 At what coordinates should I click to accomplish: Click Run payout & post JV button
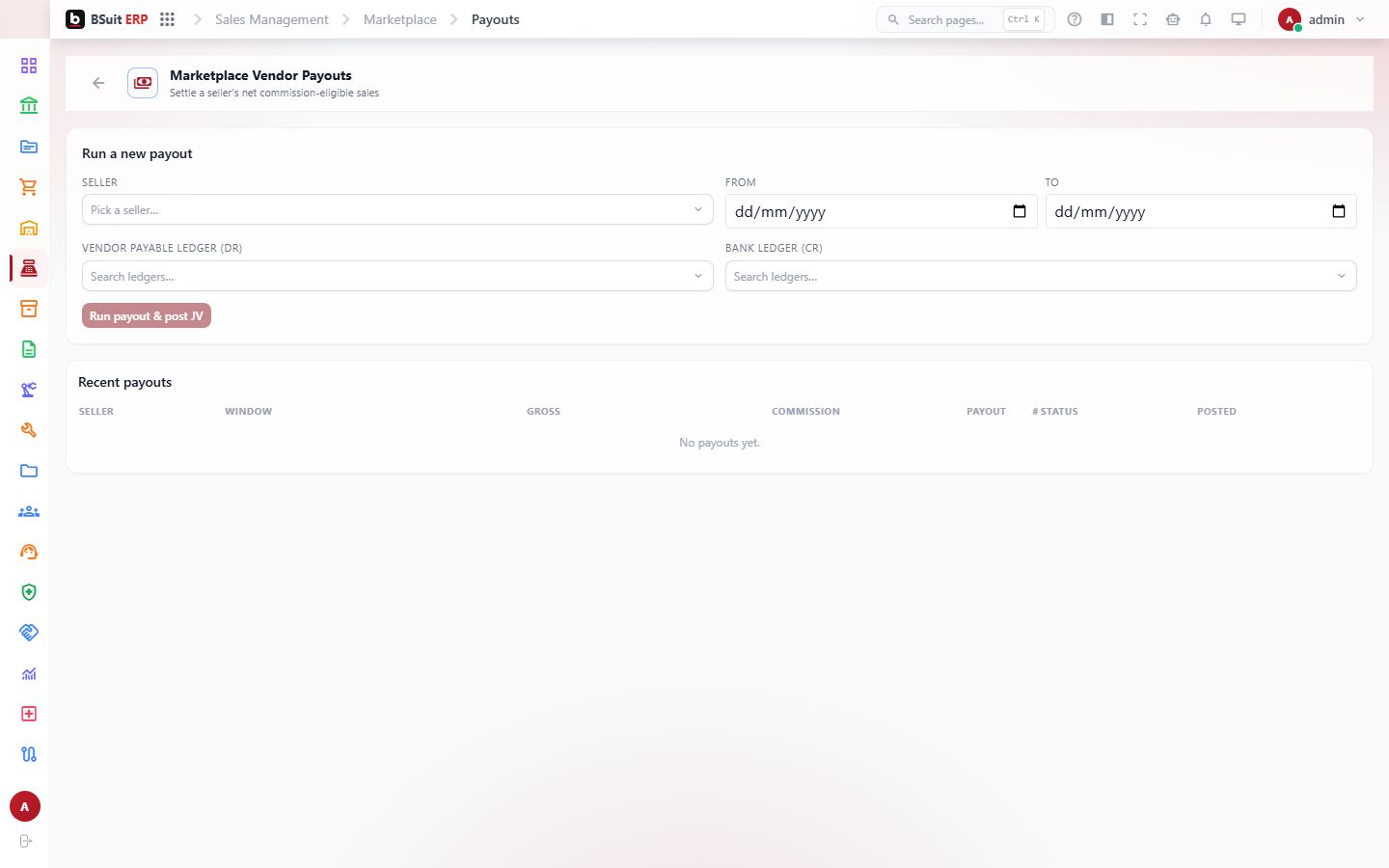tap(147, 315)
